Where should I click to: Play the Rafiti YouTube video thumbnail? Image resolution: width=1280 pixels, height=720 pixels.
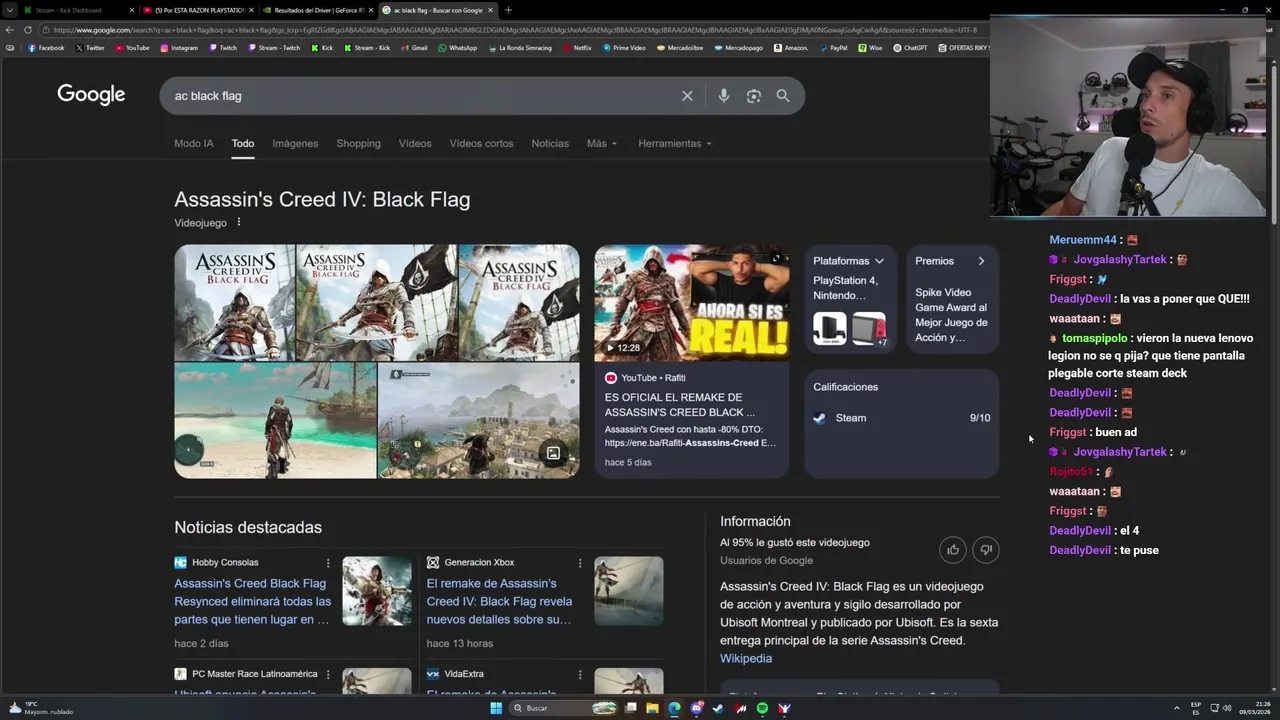[691, 303]
